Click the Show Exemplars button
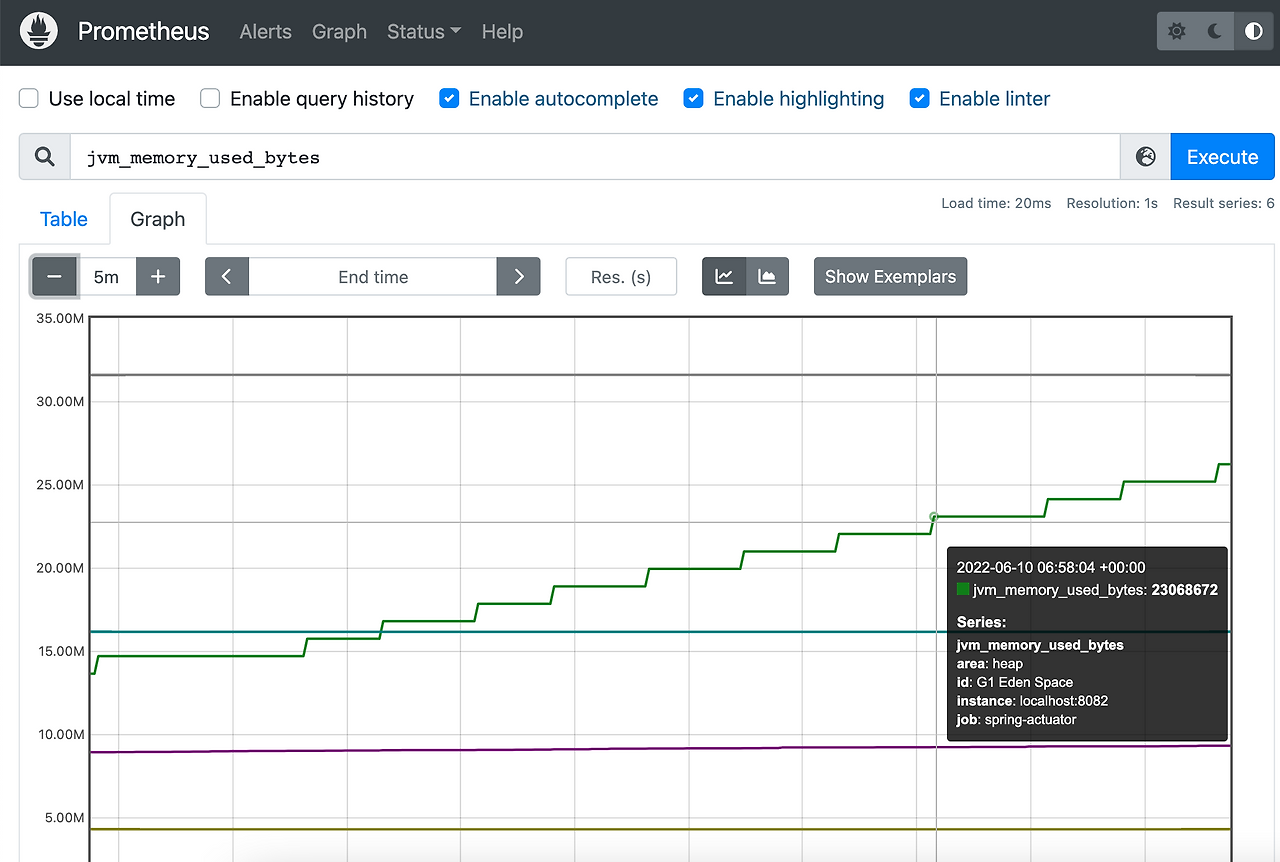Image resolution: width=1280 pixels, height=862 pixels. tap(890, 277)
